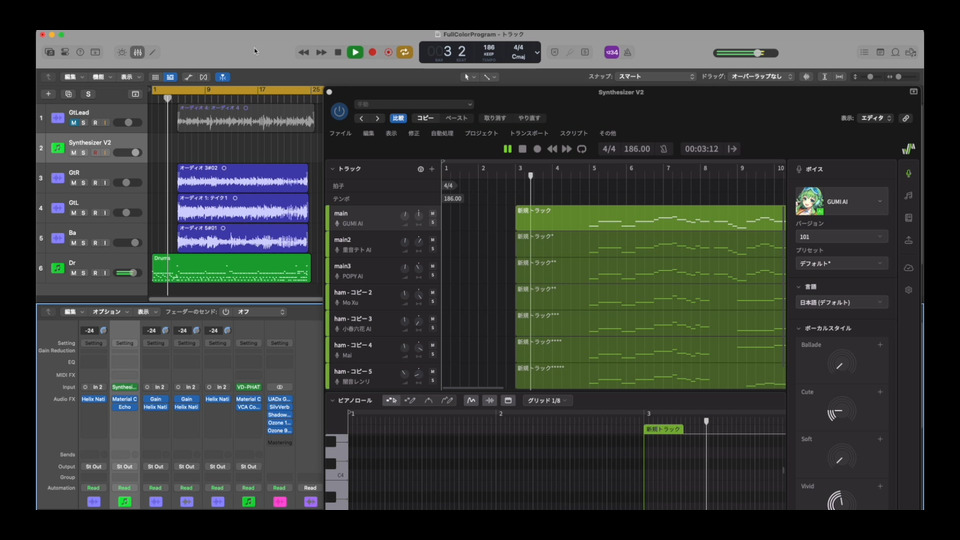Viewport: 960px width, 540px height.
Task: Expand the GUMI AI voice dropdown
Action: pos(879,201)
